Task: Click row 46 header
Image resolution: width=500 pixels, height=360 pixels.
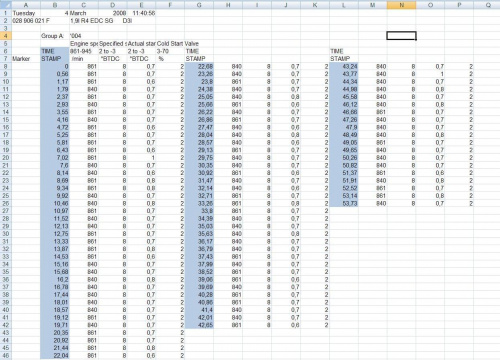Action: 6,355
